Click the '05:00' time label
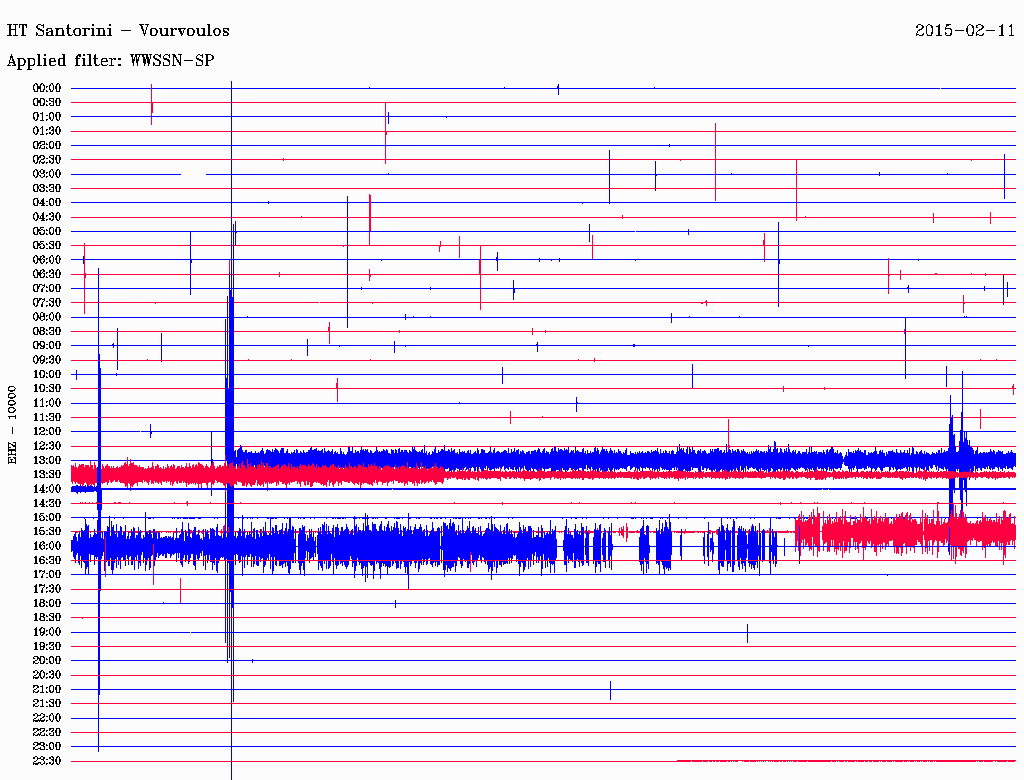This screenshot has width=1024, height=780. click(x=47, y=231)
